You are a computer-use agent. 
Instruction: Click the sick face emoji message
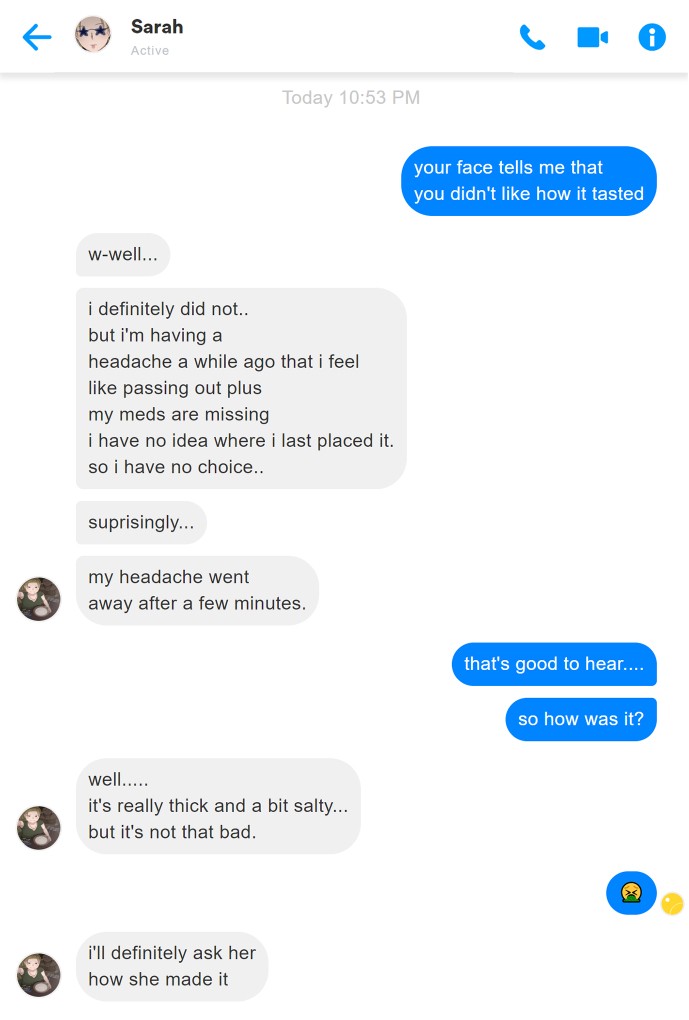tap(631, 892)
